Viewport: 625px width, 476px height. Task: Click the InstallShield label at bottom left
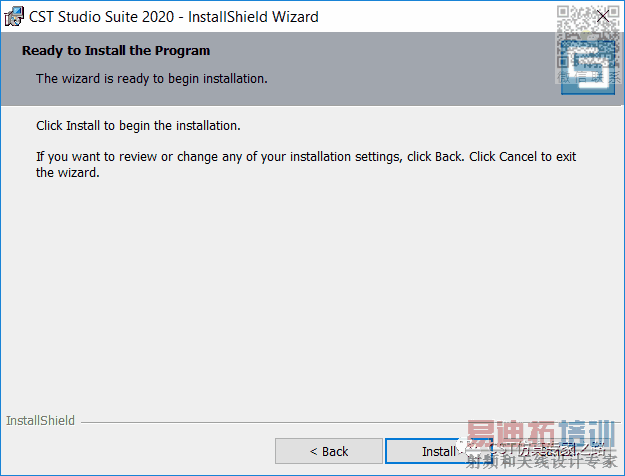pos(40,421)
